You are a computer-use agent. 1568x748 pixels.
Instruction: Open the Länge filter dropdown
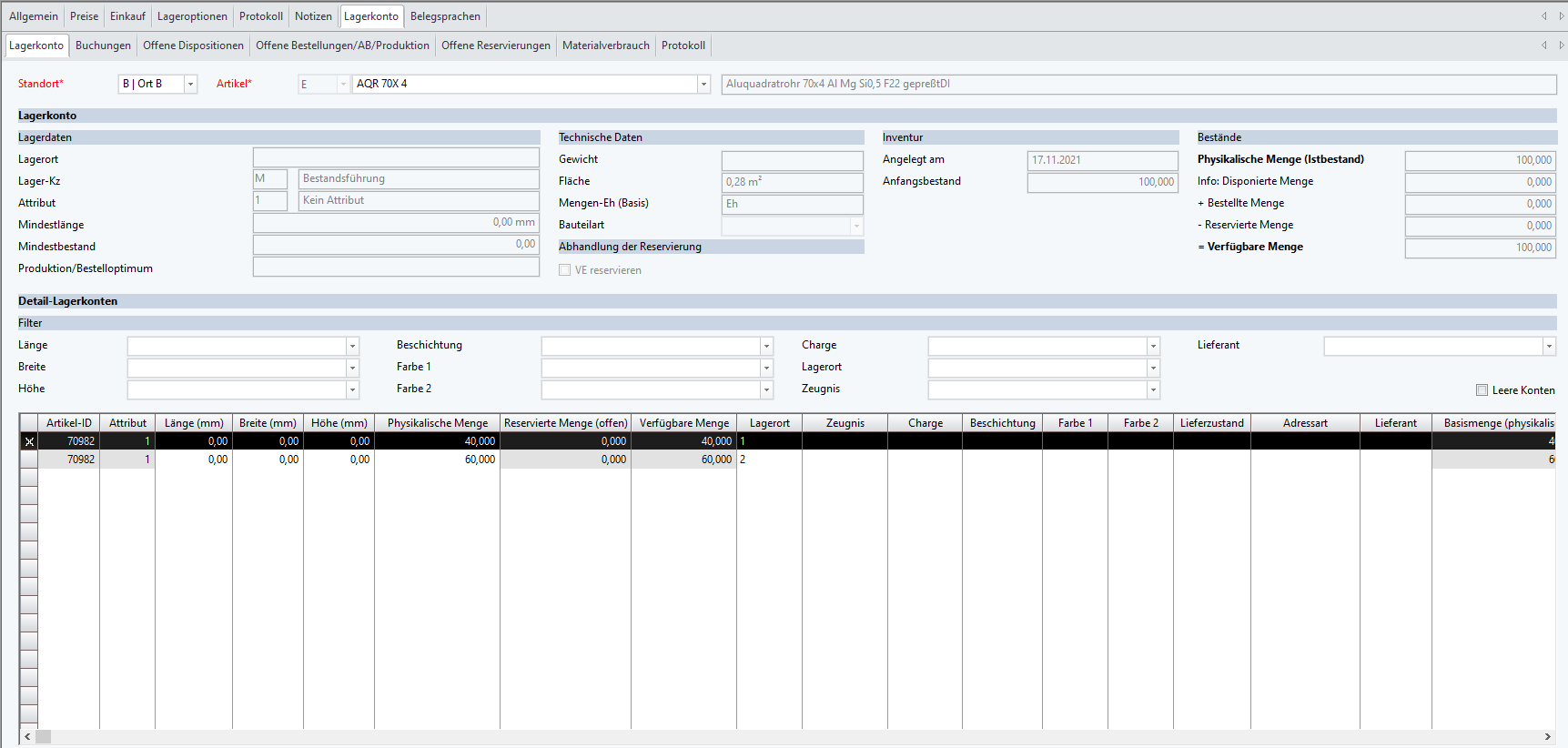[x=352, y=346]
